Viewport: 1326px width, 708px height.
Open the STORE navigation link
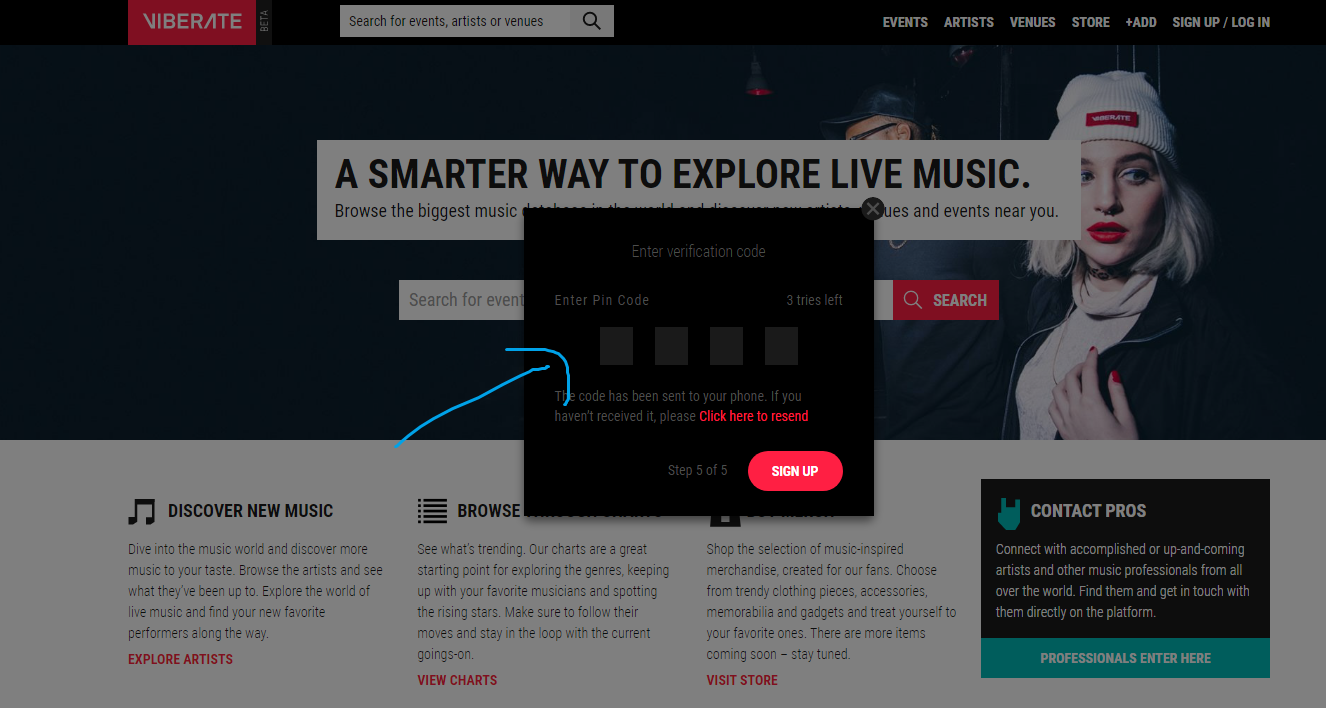(x=1091, y=22)
